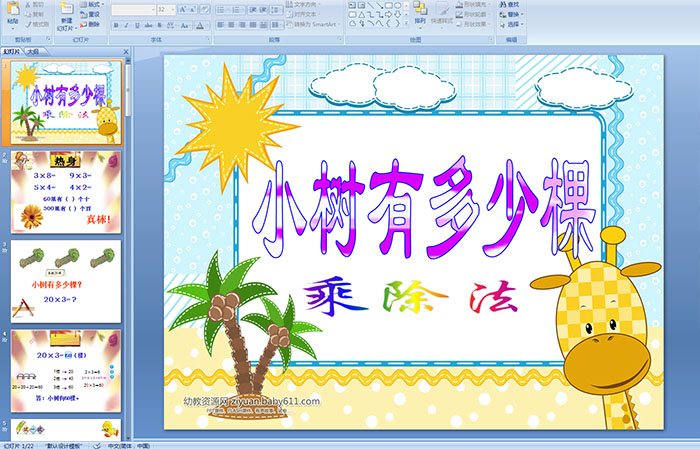Screen dimensions: 700x449
Task: Open Align Text (对齐文本) dropdown
Action: pyautogui.click(x=303, y=14)
